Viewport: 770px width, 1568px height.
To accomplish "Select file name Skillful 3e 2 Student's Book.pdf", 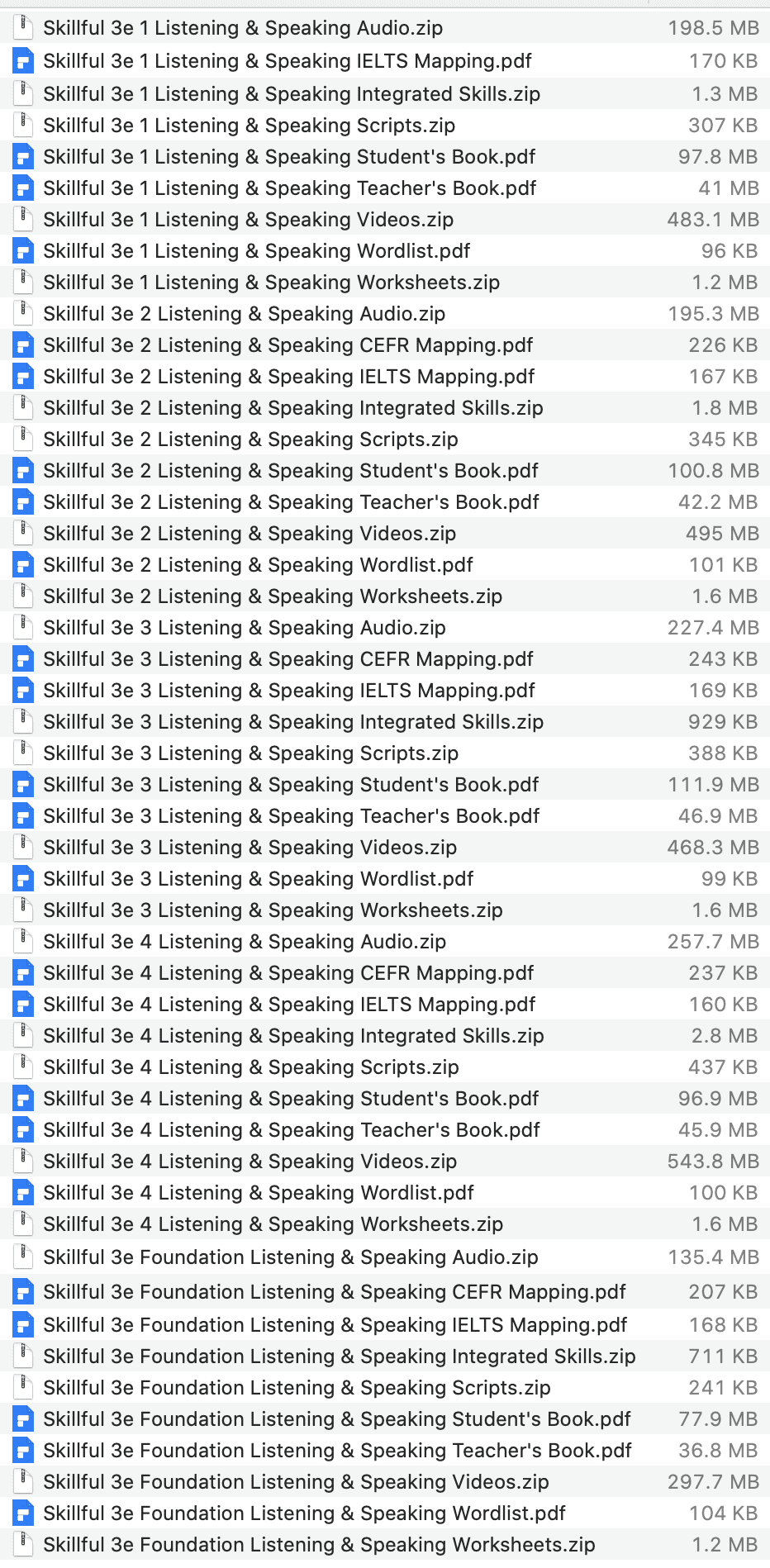I will pyautogui.click(x=291, y=471).
